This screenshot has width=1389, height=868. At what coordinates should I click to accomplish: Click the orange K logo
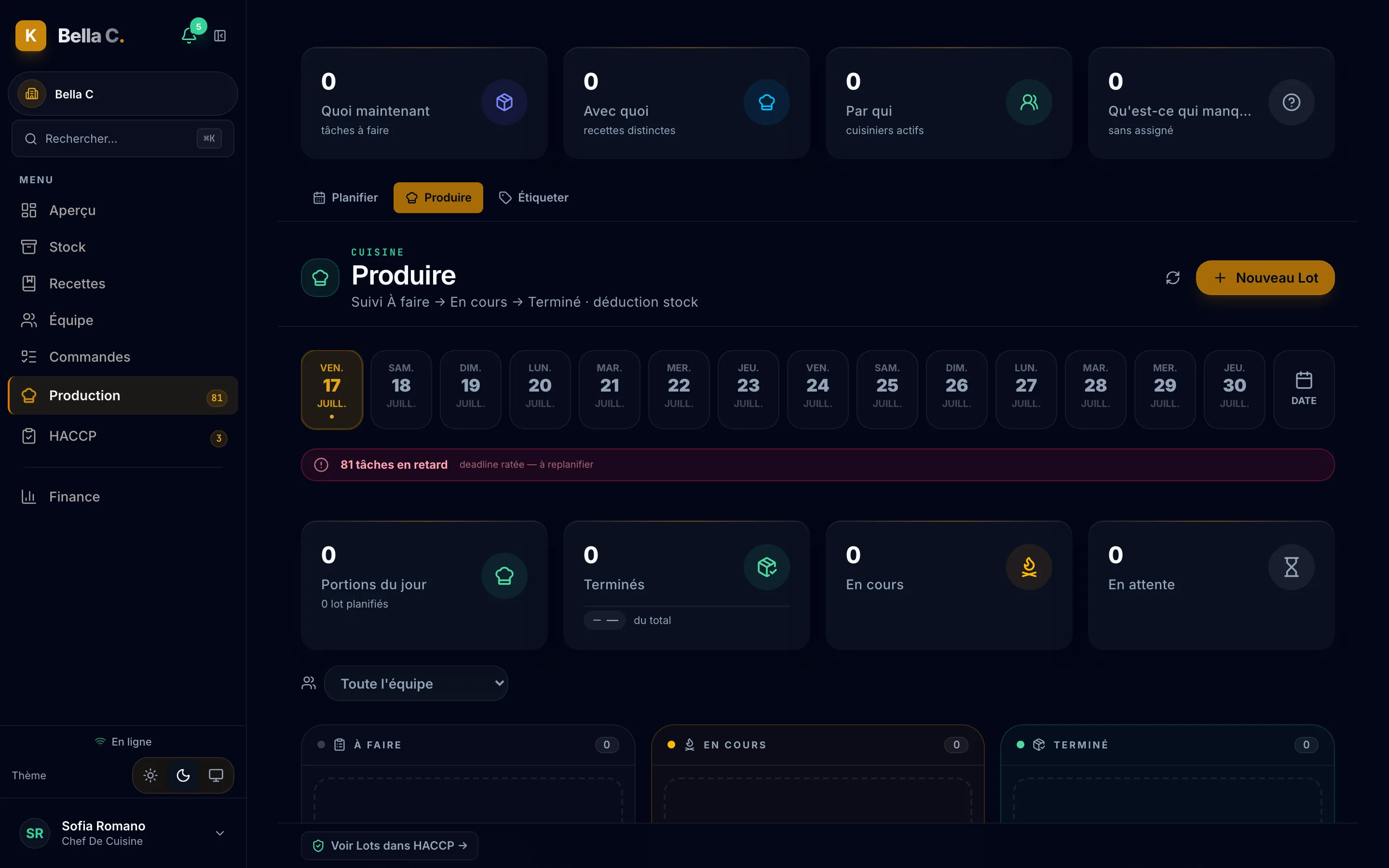point(31,36)
